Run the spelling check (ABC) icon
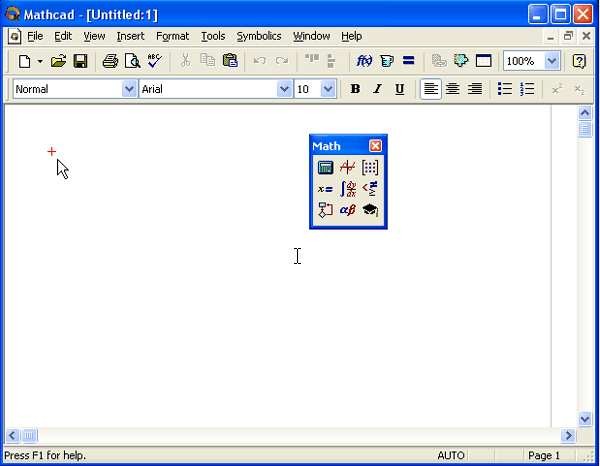Image resolution: width=600 pixels, height=466 pixels. click(x=155, y=61)
